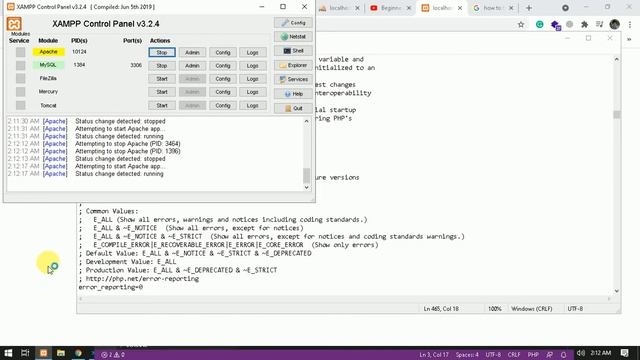The height and width of the screenshot is (360, 640).
Task: Open Services from XAMPP side panel
Action: (x=293, y=79)
